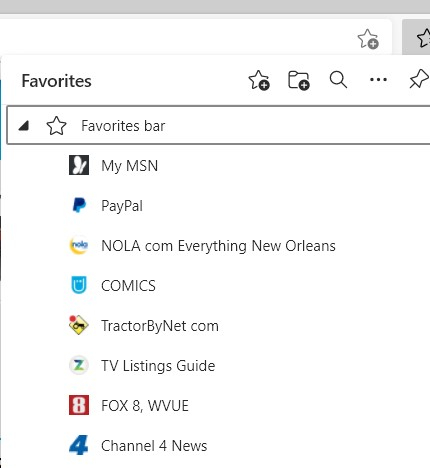Click the TractorByNet tractor sign icon
The image size is (430, 468).
coord(78,325)
